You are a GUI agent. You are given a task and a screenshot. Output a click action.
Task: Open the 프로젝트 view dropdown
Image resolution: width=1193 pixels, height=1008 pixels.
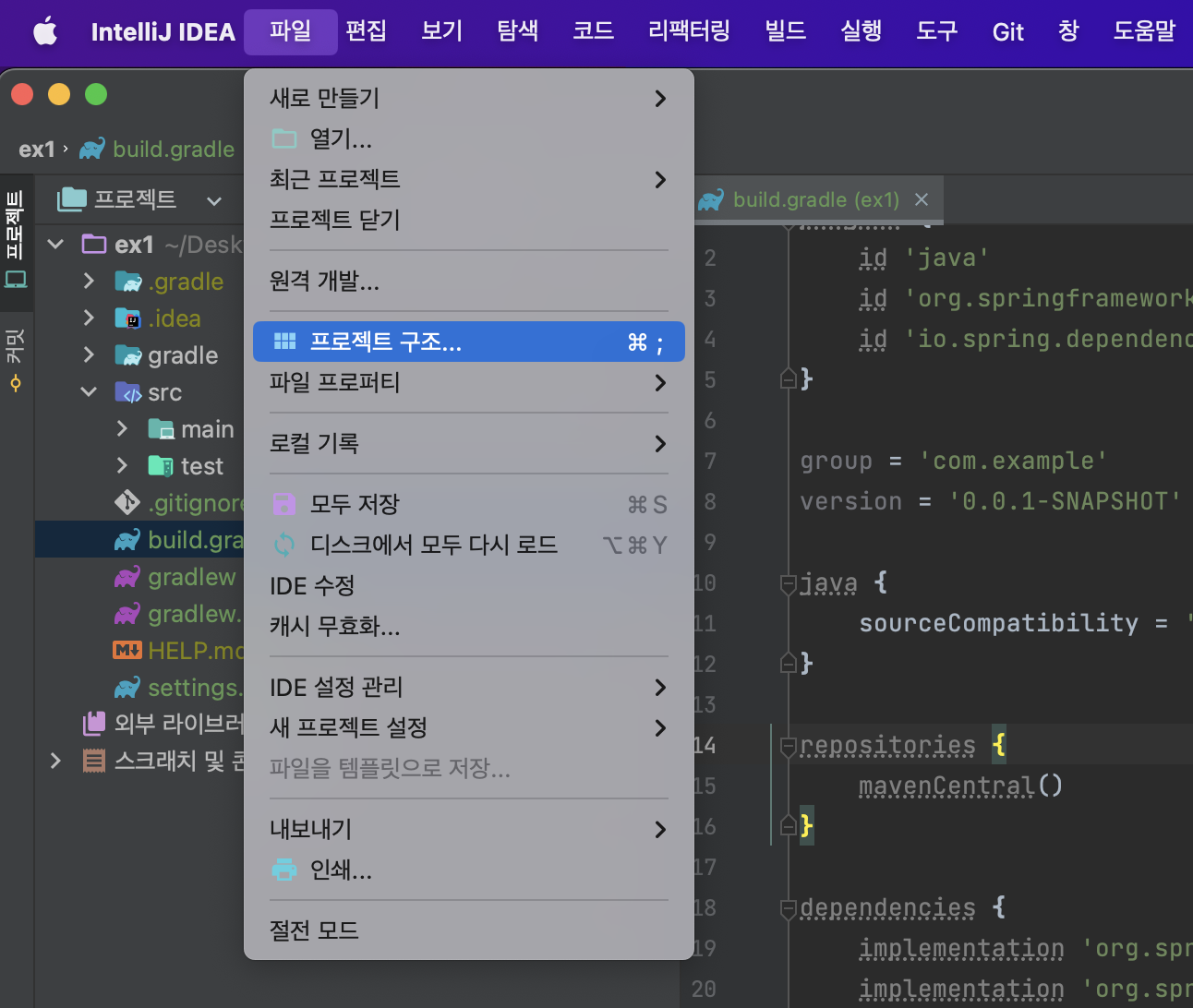coord(214,200)
